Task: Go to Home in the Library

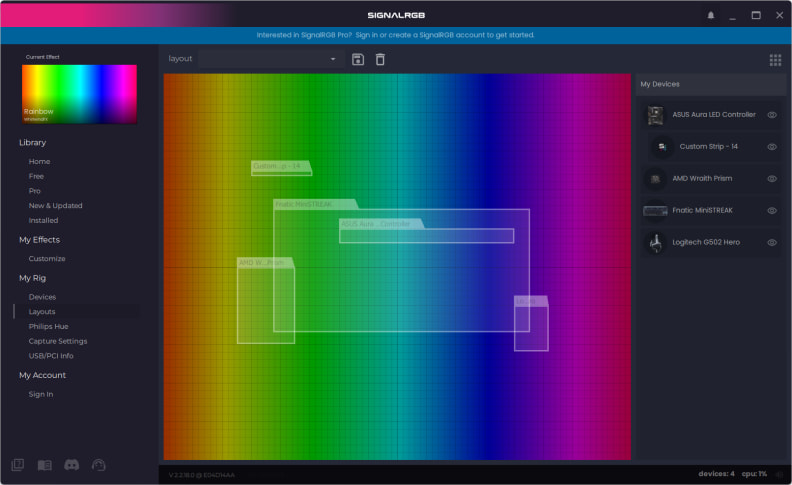Action: pos(39,161)
